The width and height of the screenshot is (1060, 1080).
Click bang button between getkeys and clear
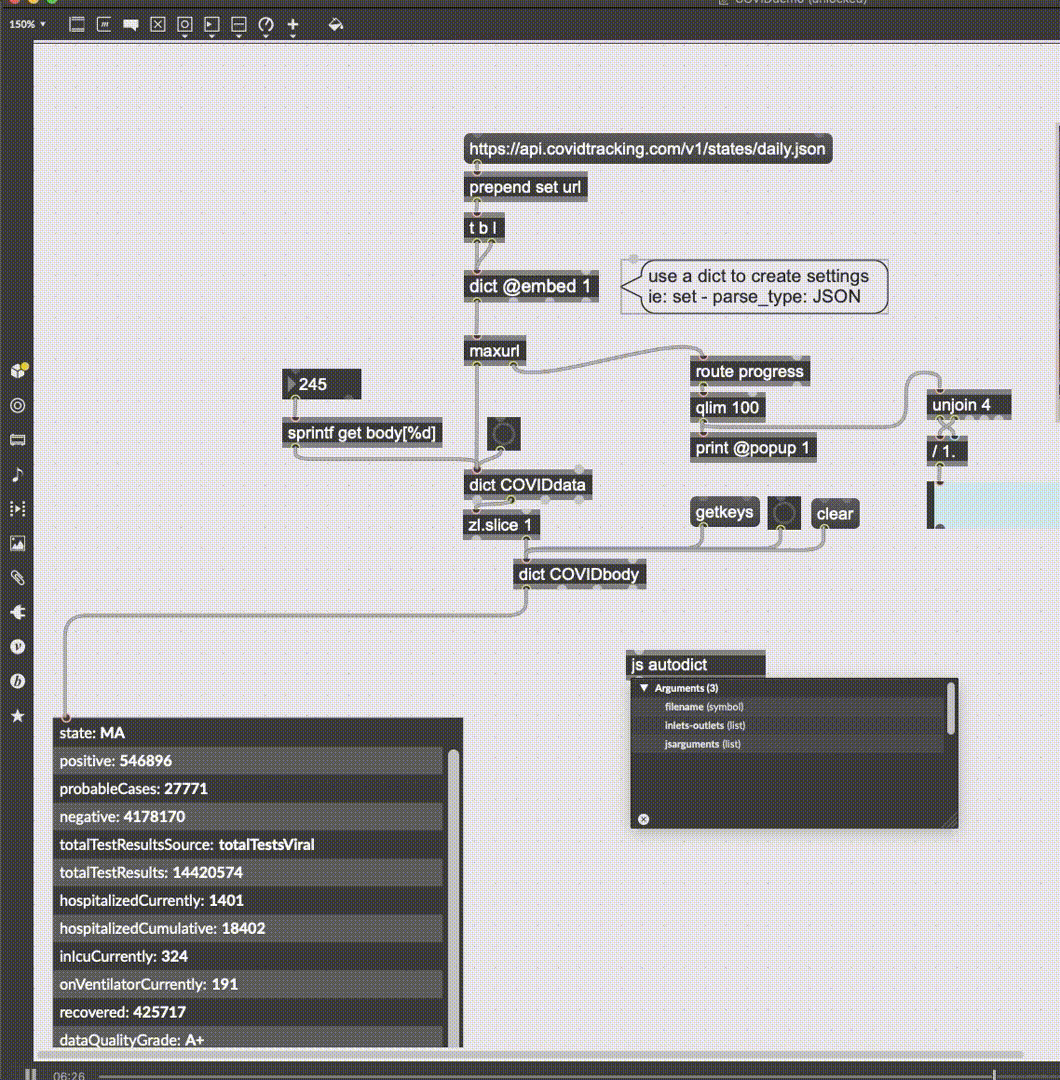pyautogui.click(x=784, y=514)
